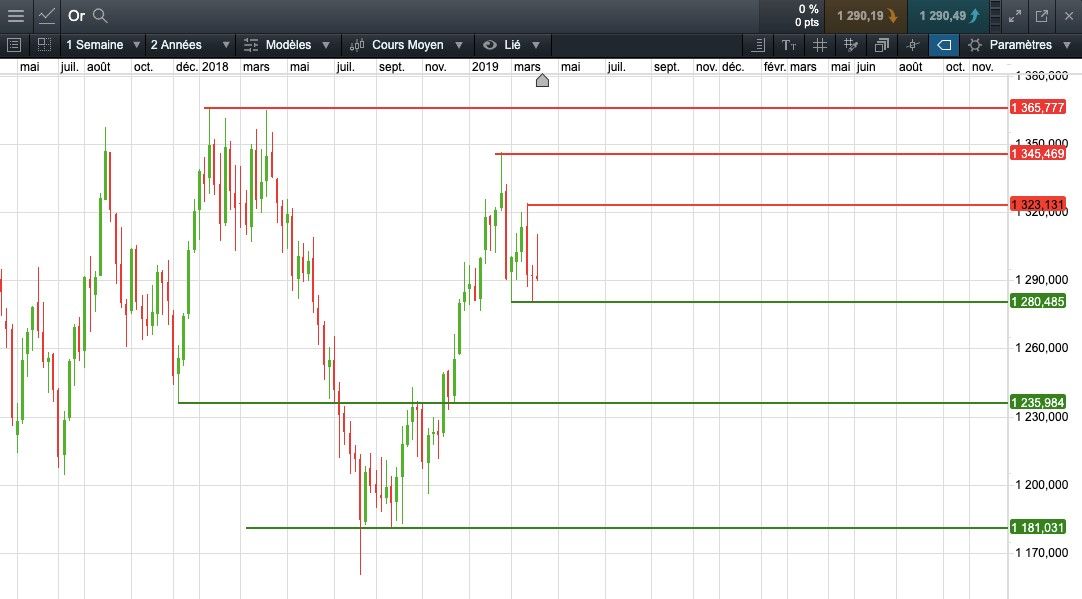Click the sell price 1 290,19 button

coord(867,16)
